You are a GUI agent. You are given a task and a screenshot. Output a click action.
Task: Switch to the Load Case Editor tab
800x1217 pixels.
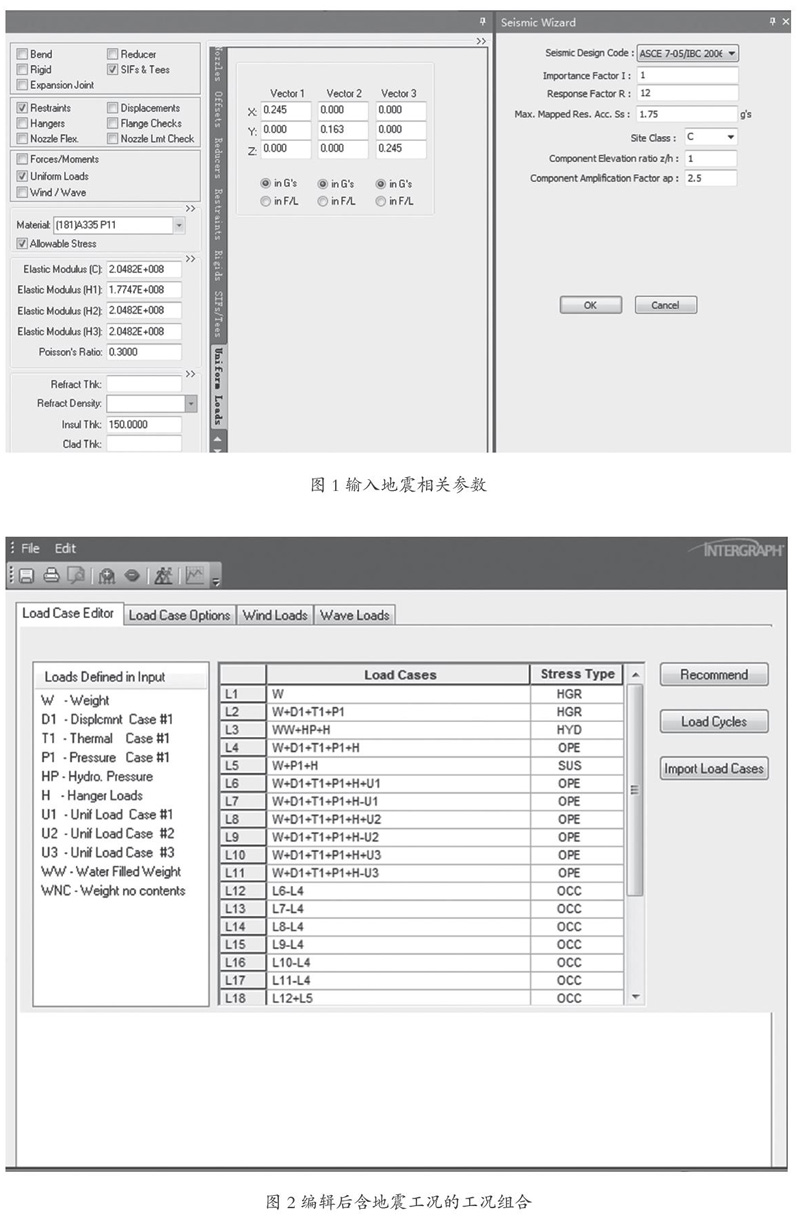(x=69, y=614)
